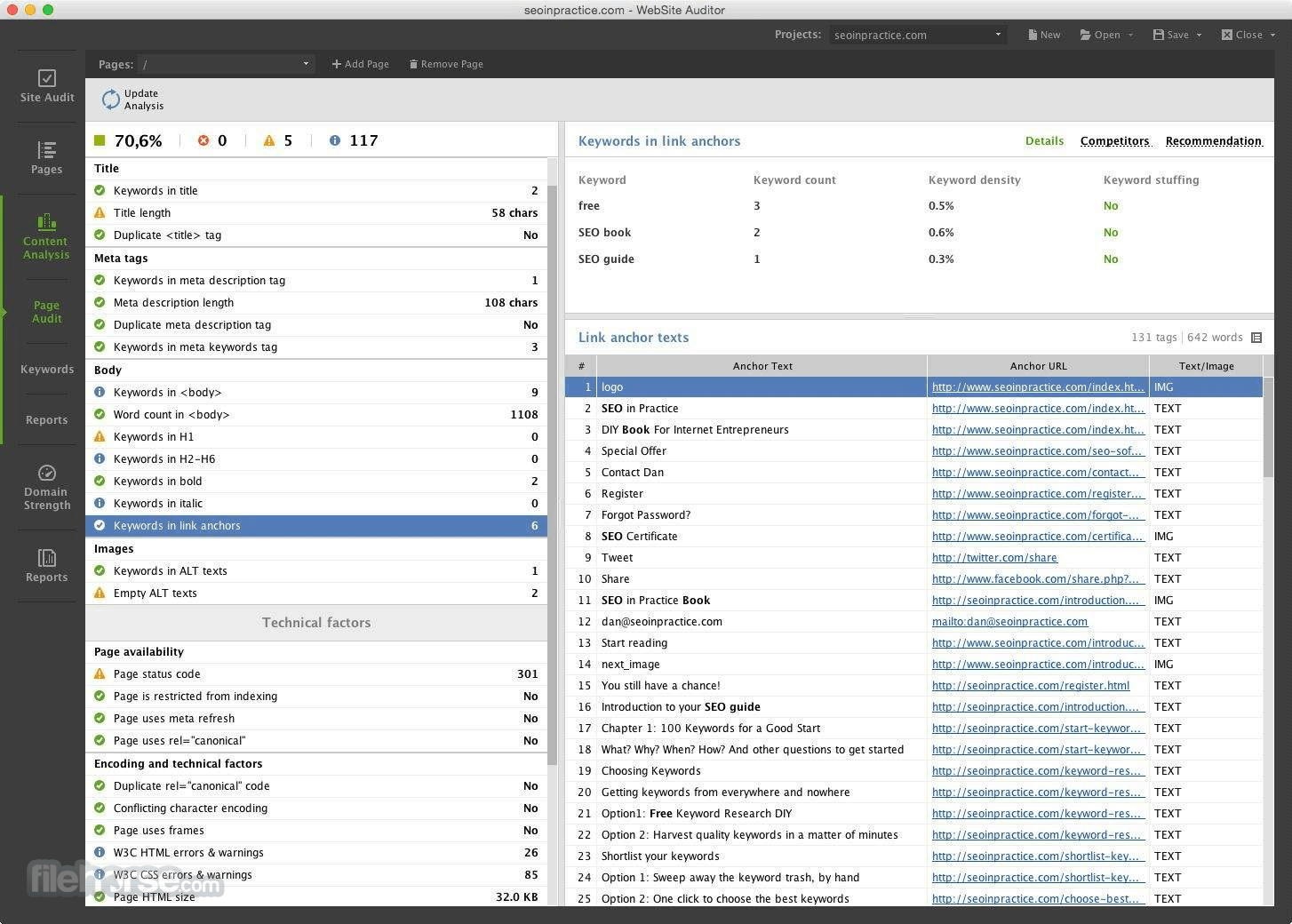This screenshot has width=1292, height=924.
Task: Select the Keywords in meta keywords tag row
Action: pos(316,347)
